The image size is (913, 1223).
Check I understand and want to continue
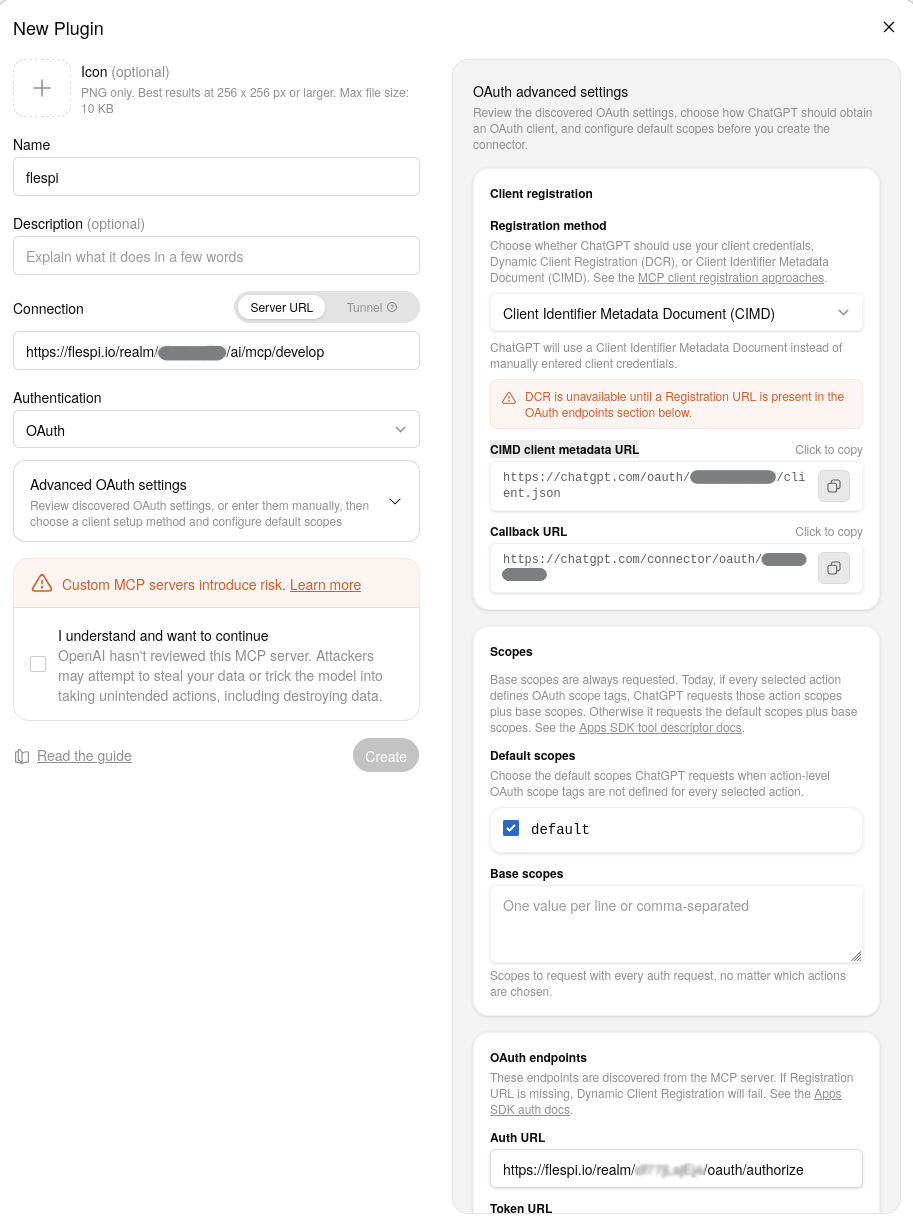(38, 664)
